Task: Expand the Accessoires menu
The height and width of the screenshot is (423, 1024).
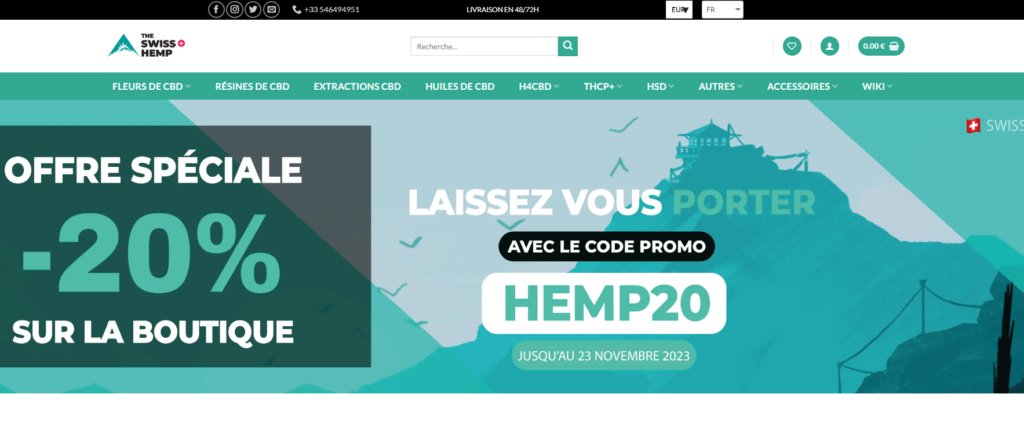Action: pyautogui.click(x=802, y=86)
